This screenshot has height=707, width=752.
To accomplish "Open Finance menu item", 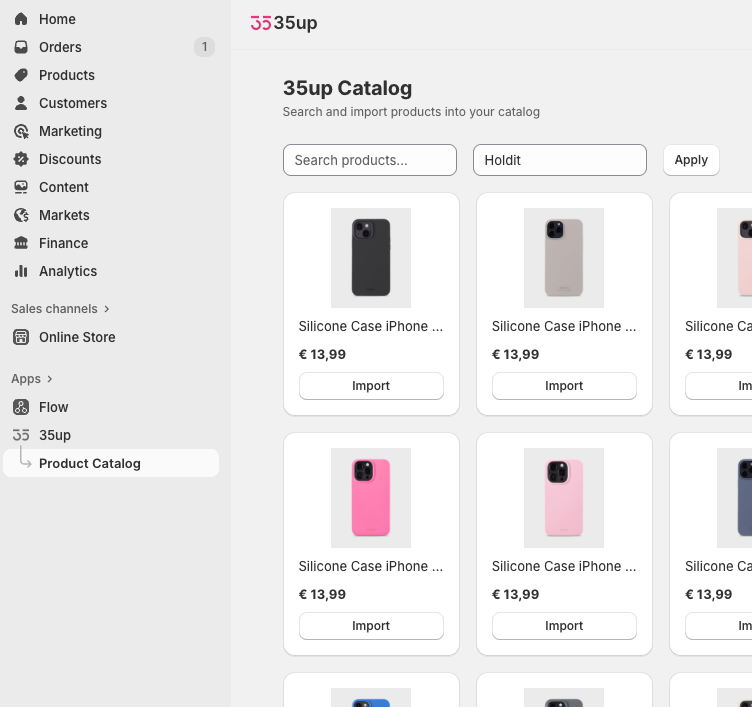I will [x=63, y=243].
